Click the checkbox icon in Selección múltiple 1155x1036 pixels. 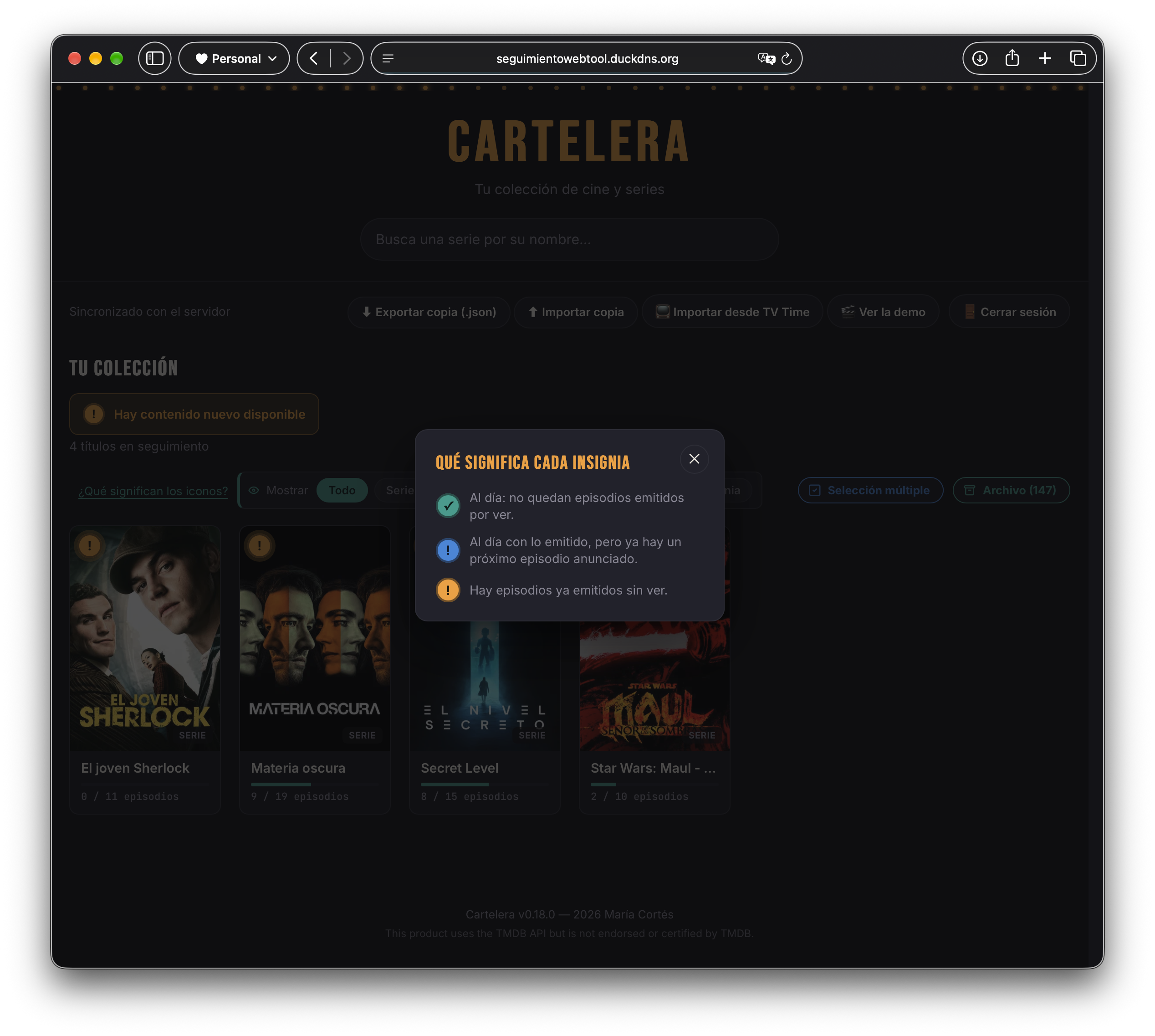(x=815, y=490)
